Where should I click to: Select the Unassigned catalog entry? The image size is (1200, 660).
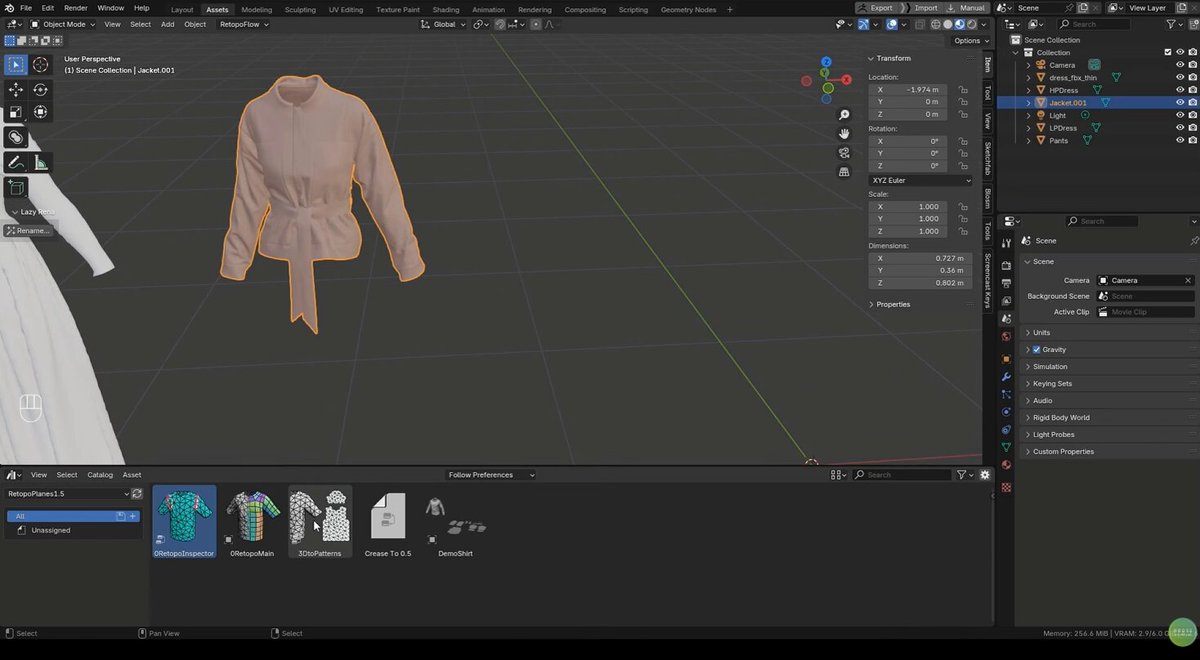[x=51, y=530]
